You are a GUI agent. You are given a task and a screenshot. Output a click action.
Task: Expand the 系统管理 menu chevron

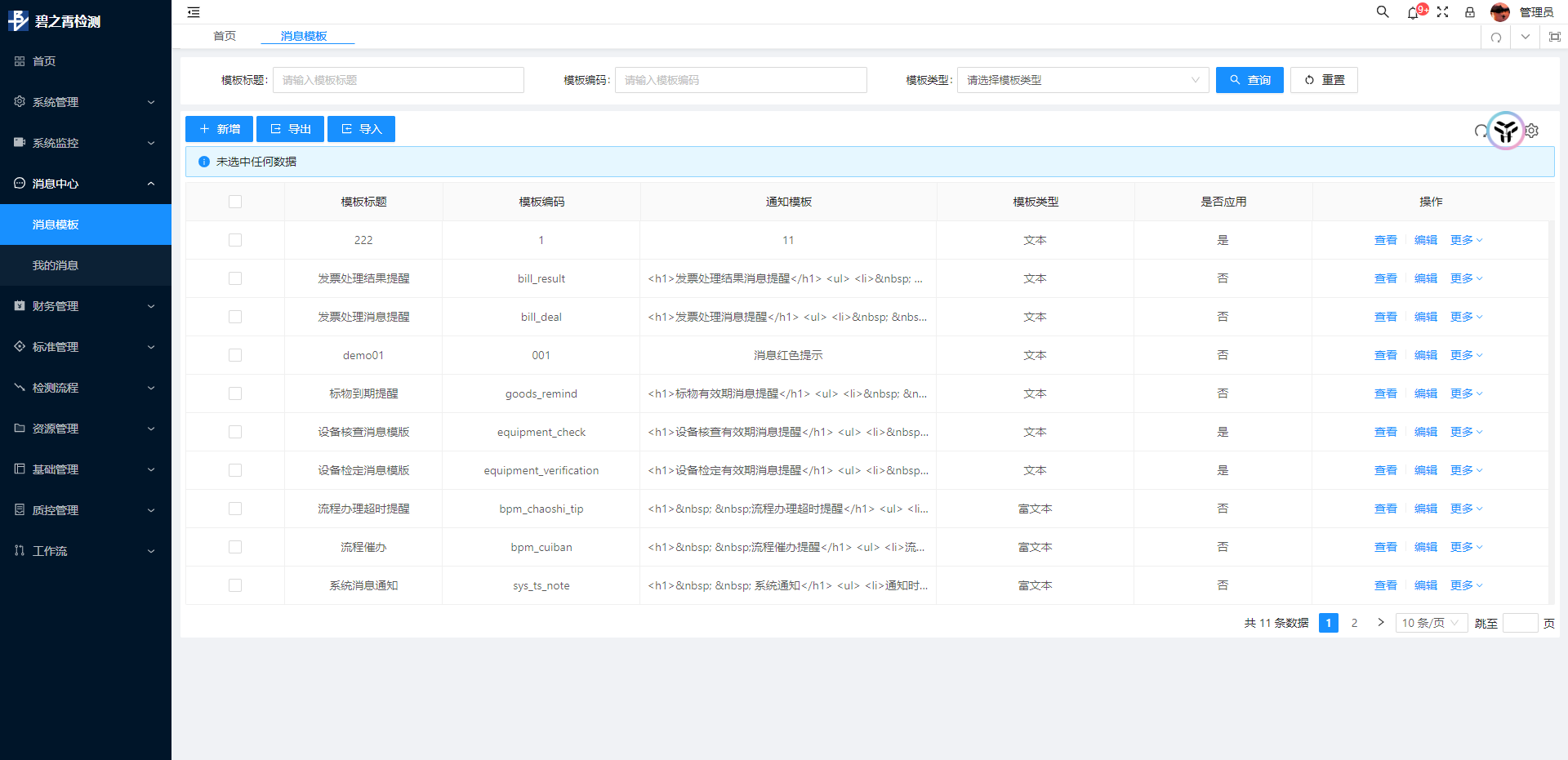151,102
